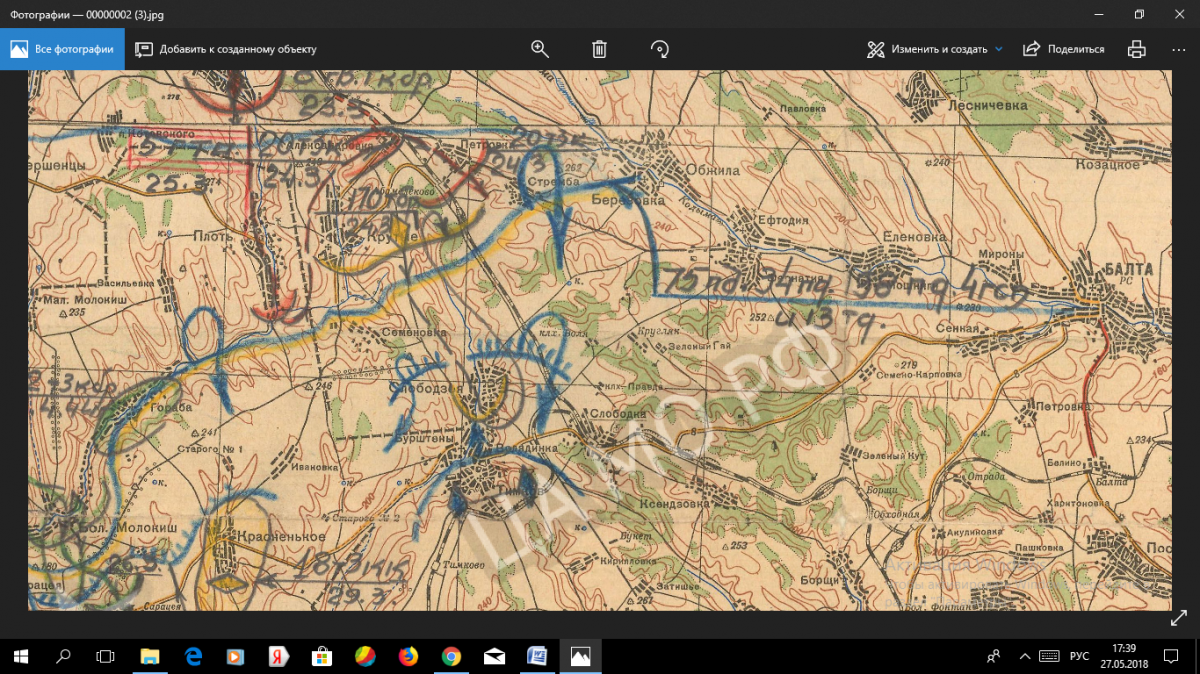1200x674 pixels.
Task: Show hidden tray icons chevron
Action: click(x=1022, y=657)
